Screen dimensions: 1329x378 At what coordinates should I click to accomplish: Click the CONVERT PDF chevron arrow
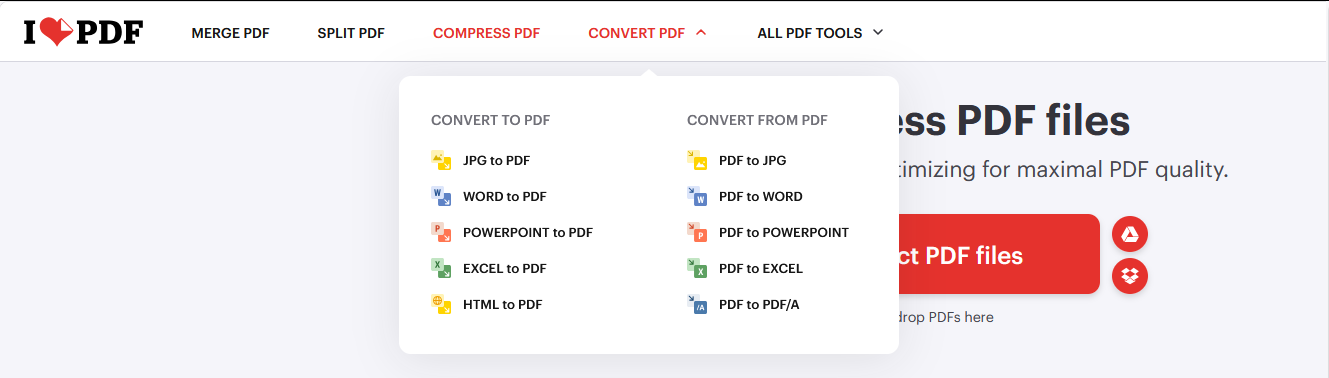point(701,32)
